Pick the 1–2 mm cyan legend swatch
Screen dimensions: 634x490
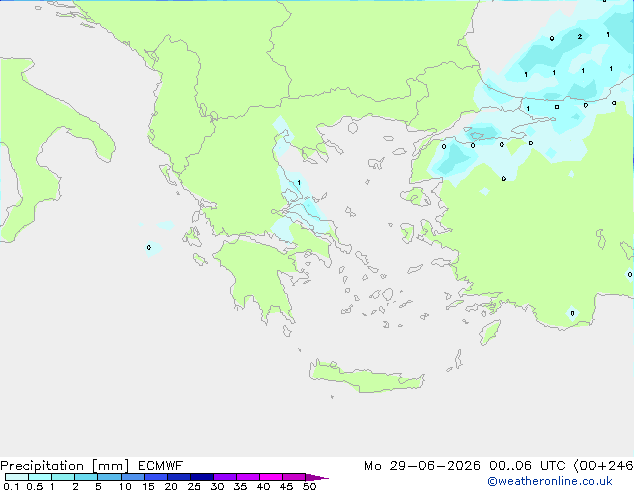pos(63,477)
